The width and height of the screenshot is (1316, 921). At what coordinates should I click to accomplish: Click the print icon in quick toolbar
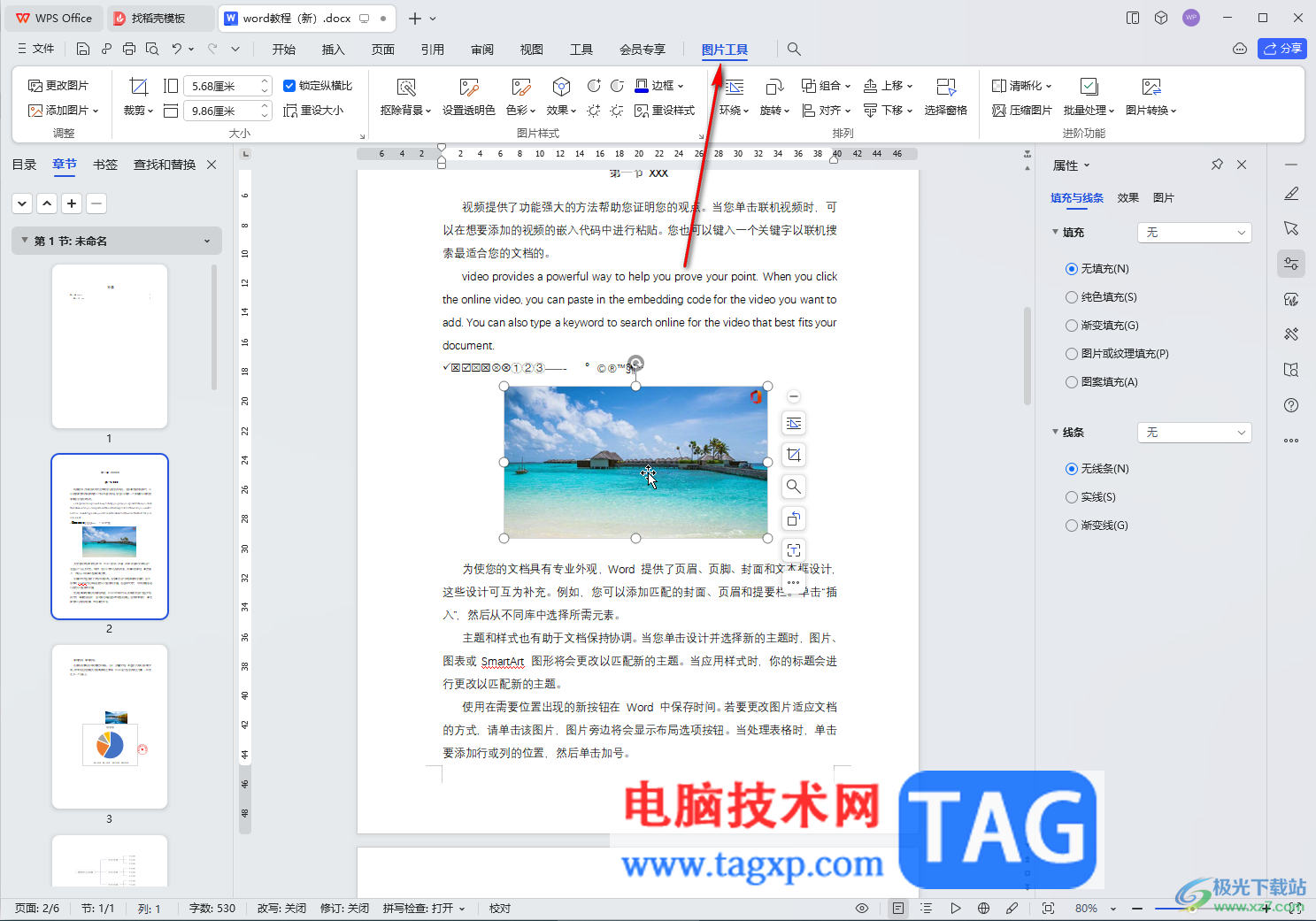[x=129, y=49]
